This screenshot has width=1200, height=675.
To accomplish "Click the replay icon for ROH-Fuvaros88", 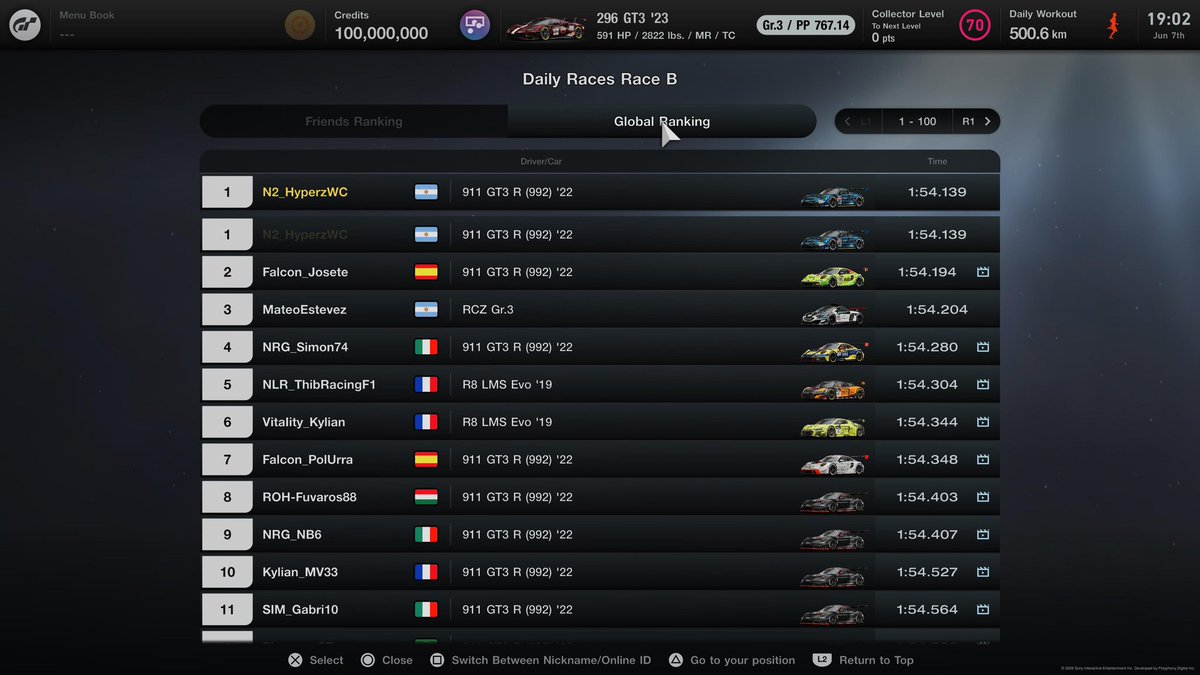I will (x=982, y=497).
